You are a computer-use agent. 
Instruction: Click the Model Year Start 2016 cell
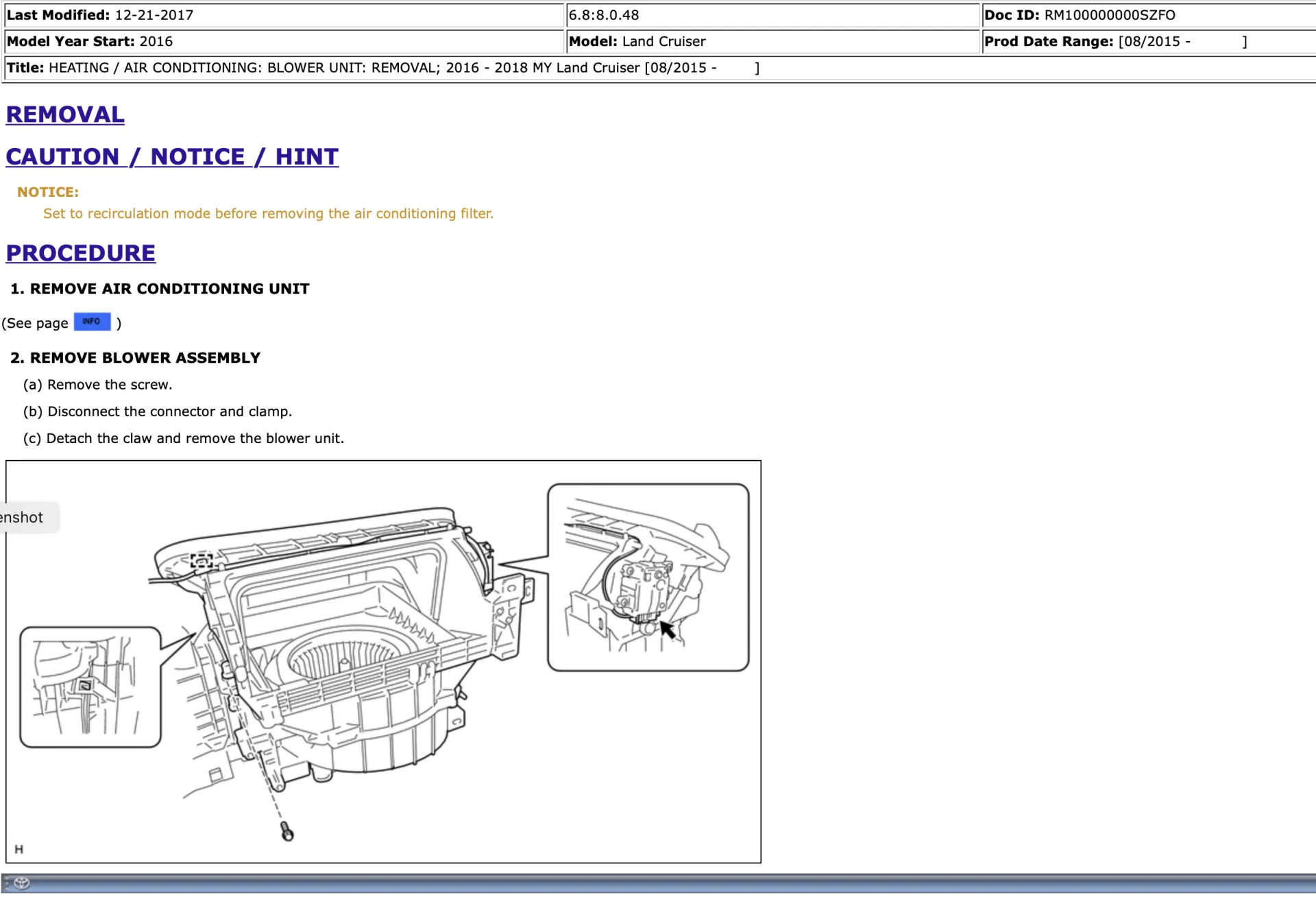284,41
